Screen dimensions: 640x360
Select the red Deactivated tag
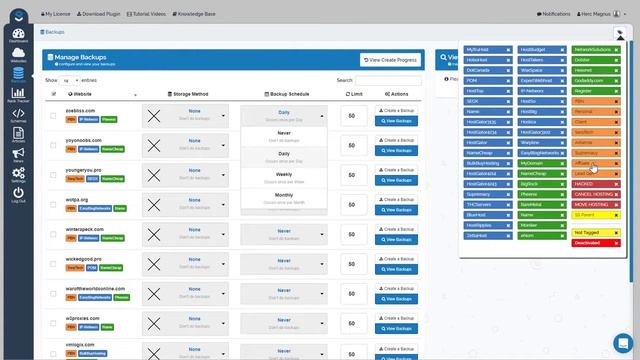tap(596, 243)
